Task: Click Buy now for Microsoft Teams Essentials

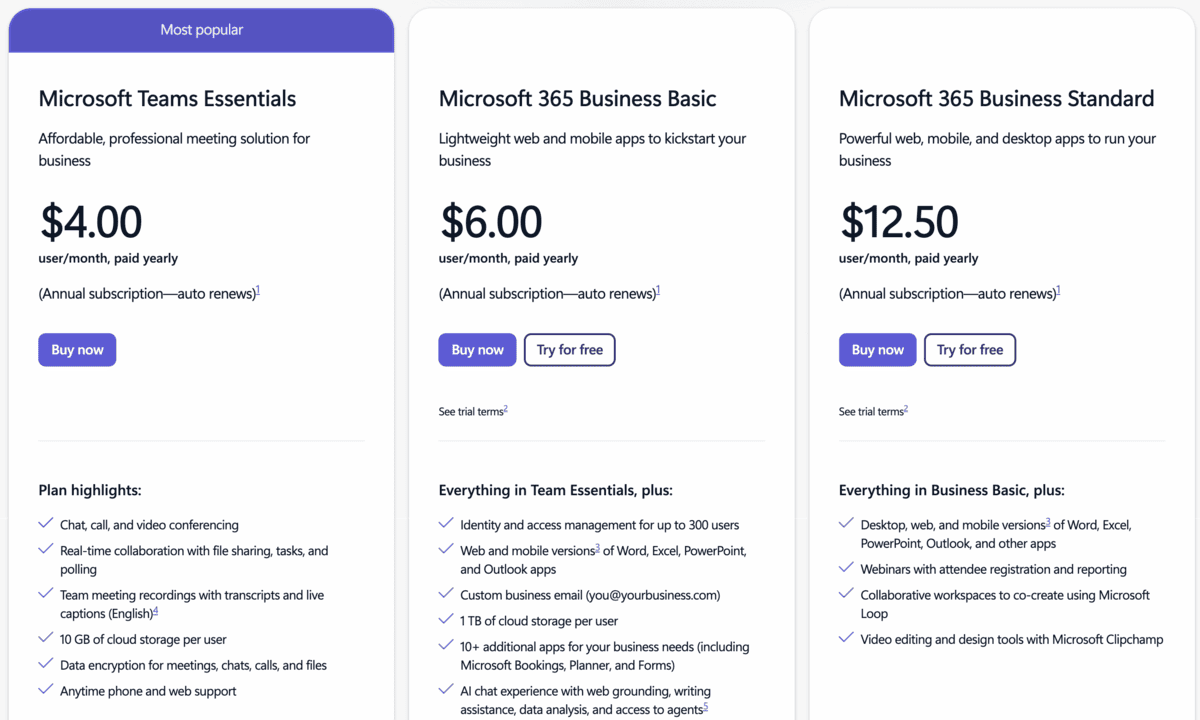Action: pyautogui.click(x=77, y=349)
